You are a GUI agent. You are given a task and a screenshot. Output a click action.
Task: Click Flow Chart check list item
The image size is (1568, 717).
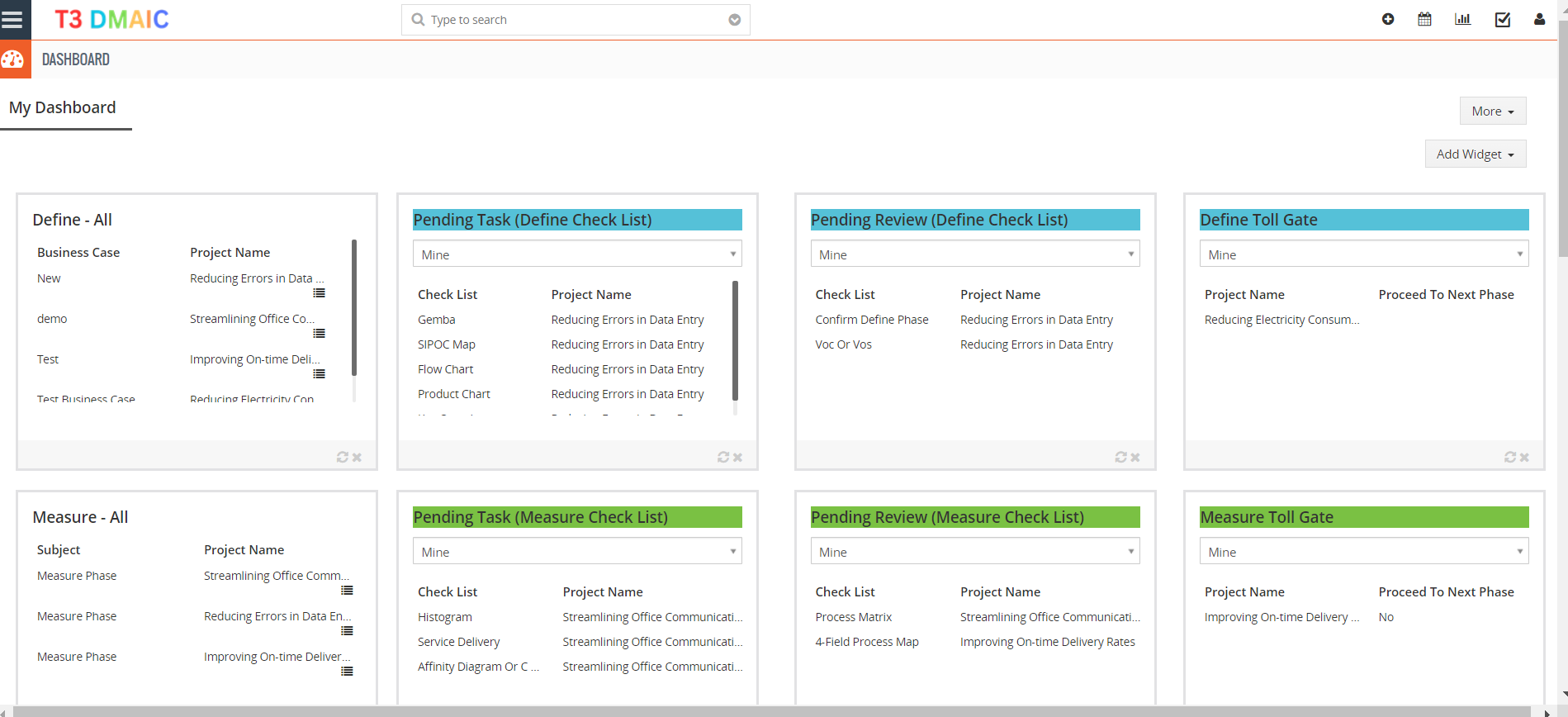click(x=446, y=369)
